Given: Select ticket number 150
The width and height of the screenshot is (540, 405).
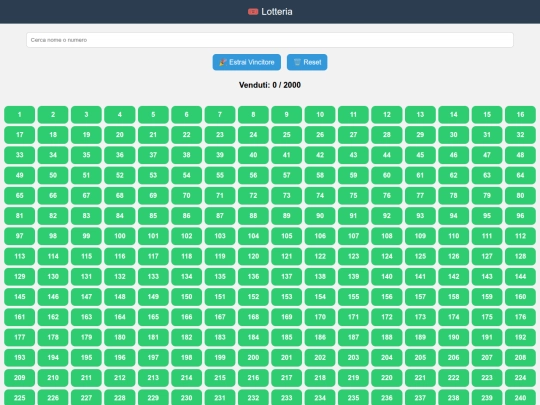Looking at the screenshot, I should click(187, 297).
